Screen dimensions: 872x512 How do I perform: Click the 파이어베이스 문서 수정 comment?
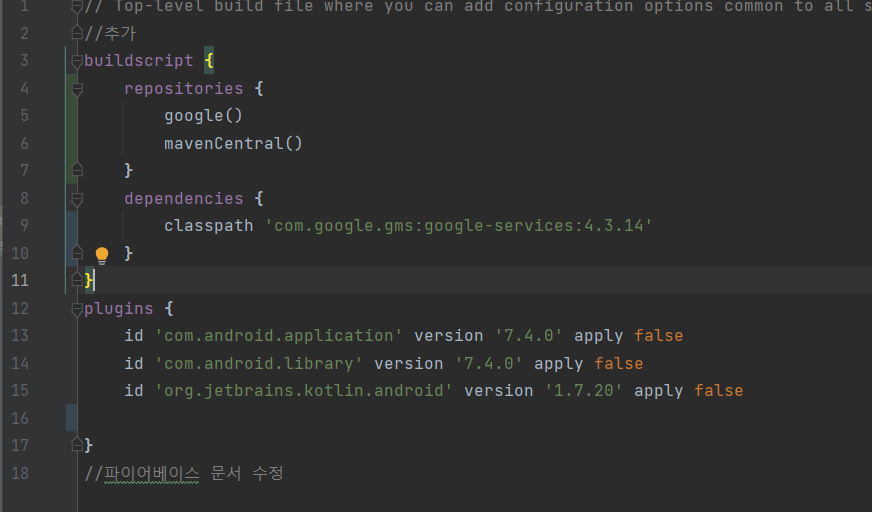coord(184,474)
